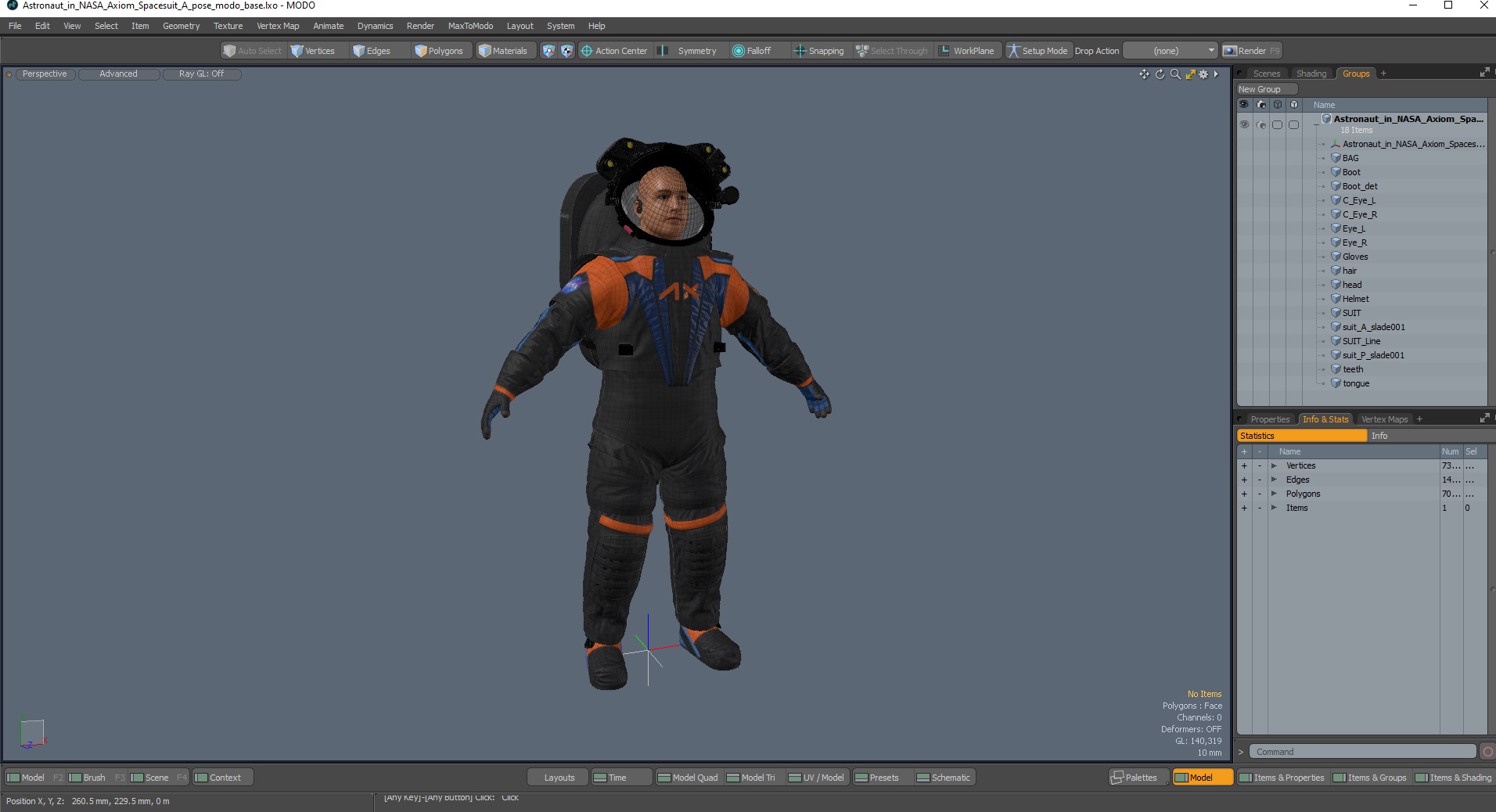This screenshot has height=812, width=1496.
Task: Add a new tab next to Groups
Action: [x=1383, y=74]
